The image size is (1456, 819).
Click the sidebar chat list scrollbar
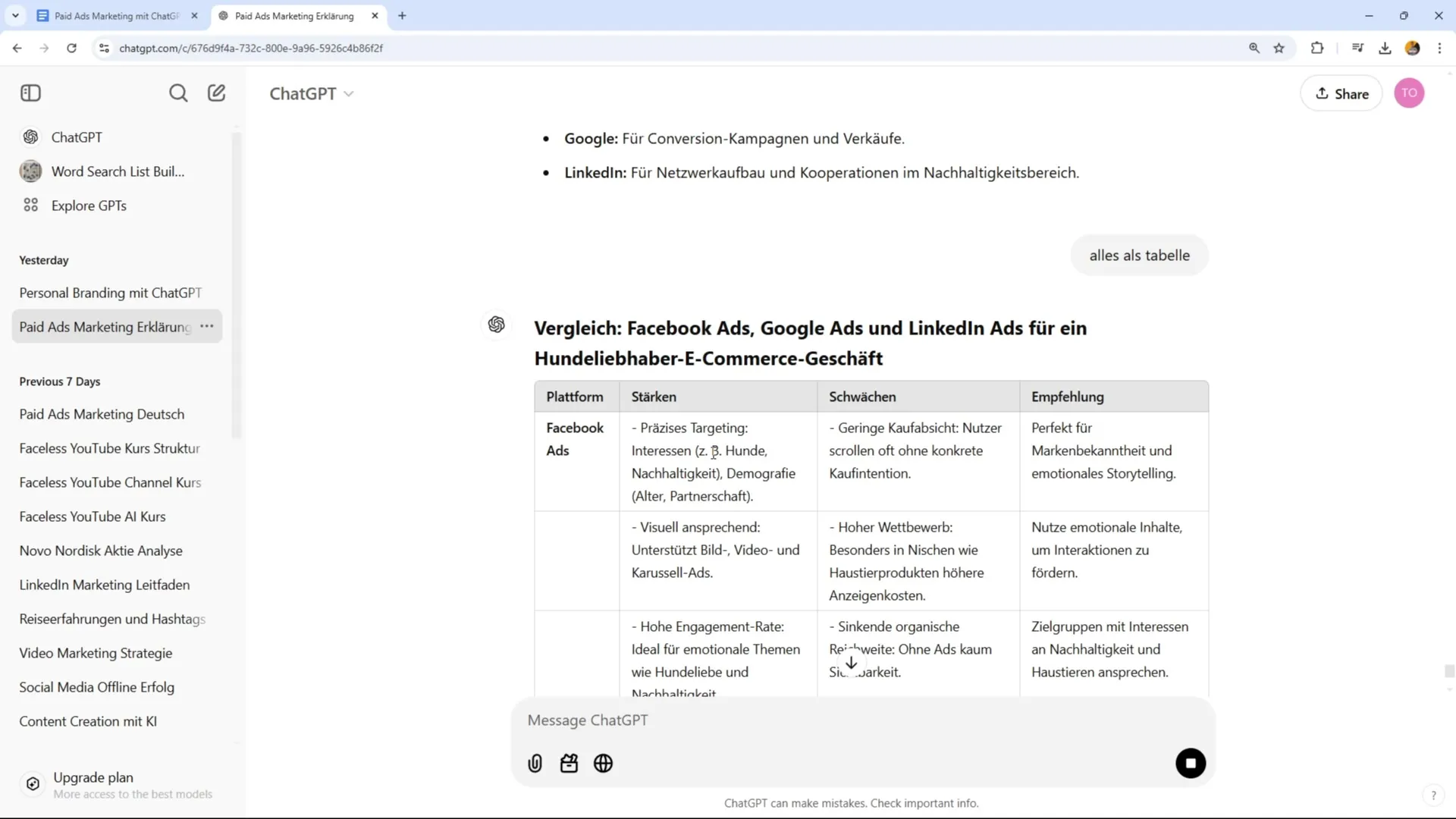pos(236,284)
